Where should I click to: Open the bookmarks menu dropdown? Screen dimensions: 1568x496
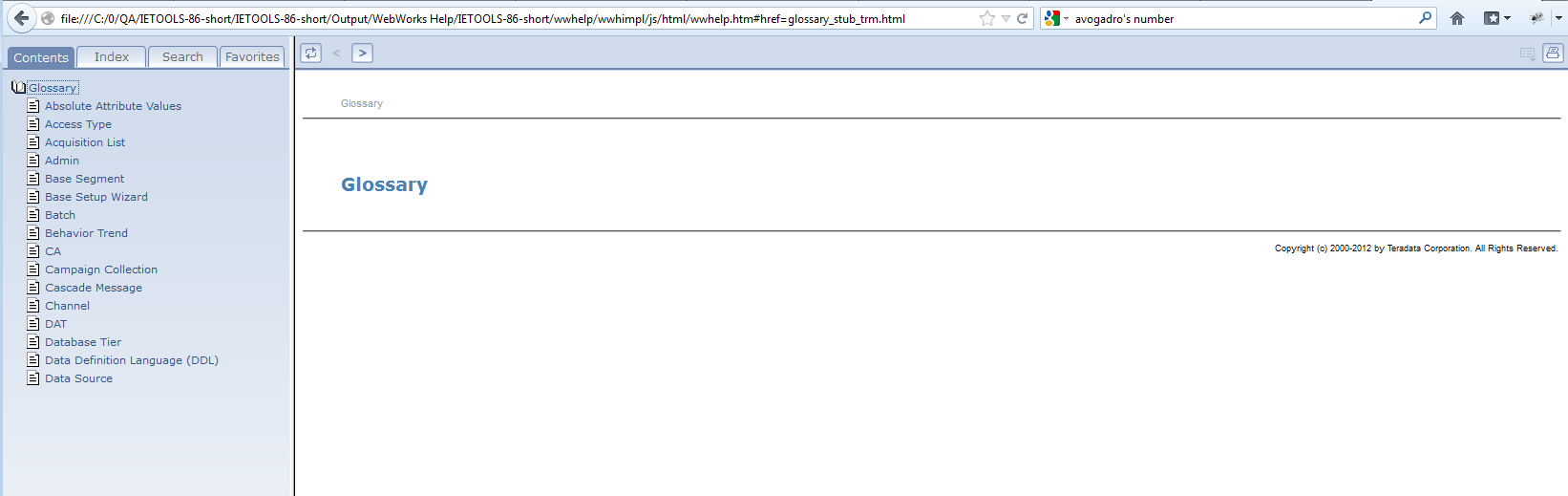[1496, 18]
